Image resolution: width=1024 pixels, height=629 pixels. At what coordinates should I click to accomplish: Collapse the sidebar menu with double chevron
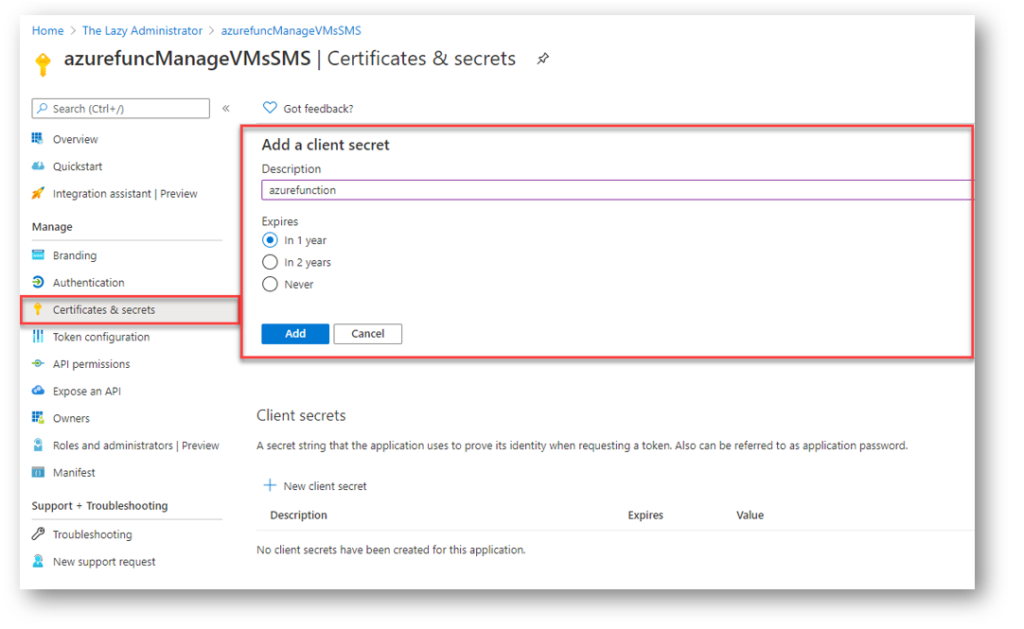pos(226,108)
